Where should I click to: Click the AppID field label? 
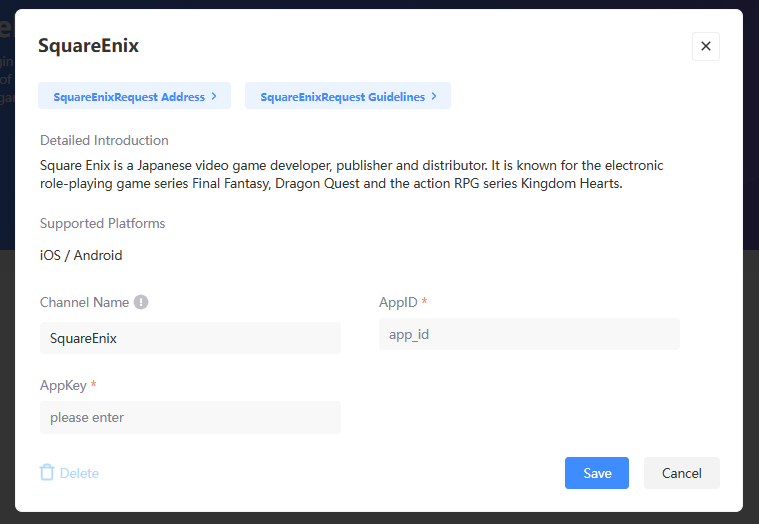[398, 302]
